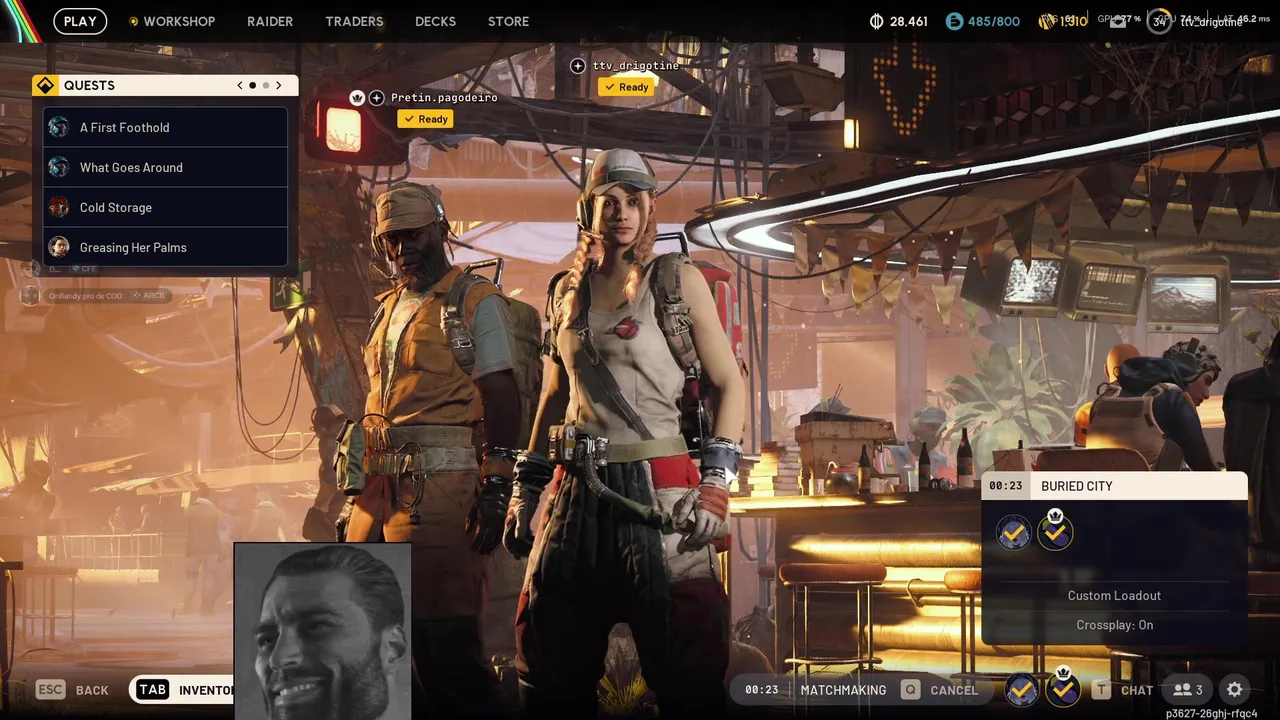
Task: Select the ttv_drigotine squad name label
Action: tap(636, 65)
